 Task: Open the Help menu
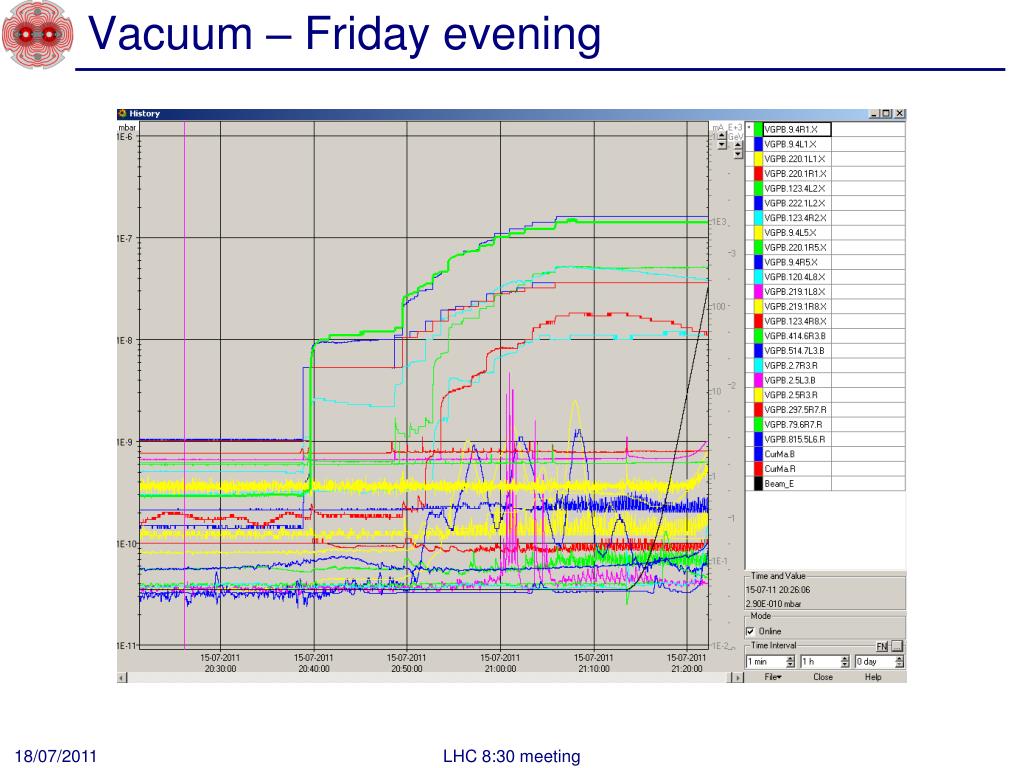(873, 677)
